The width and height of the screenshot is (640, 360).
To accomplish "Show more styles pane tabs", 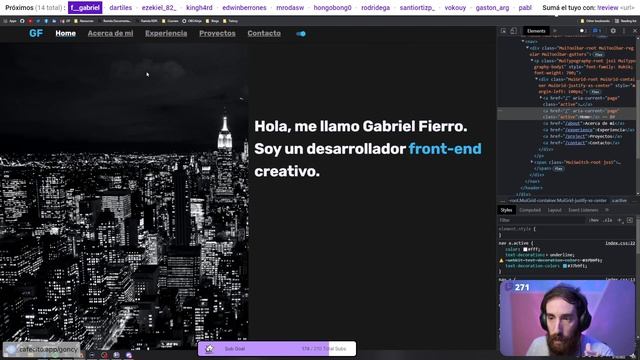I will pyautogui.click(x=607, y=210).
